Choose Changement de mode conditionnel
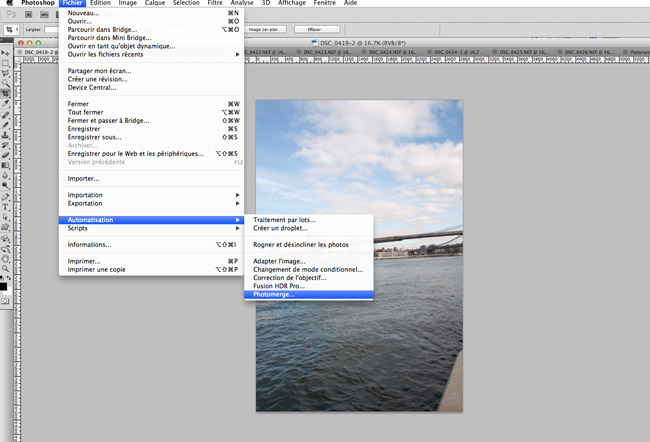 point(309,270)
